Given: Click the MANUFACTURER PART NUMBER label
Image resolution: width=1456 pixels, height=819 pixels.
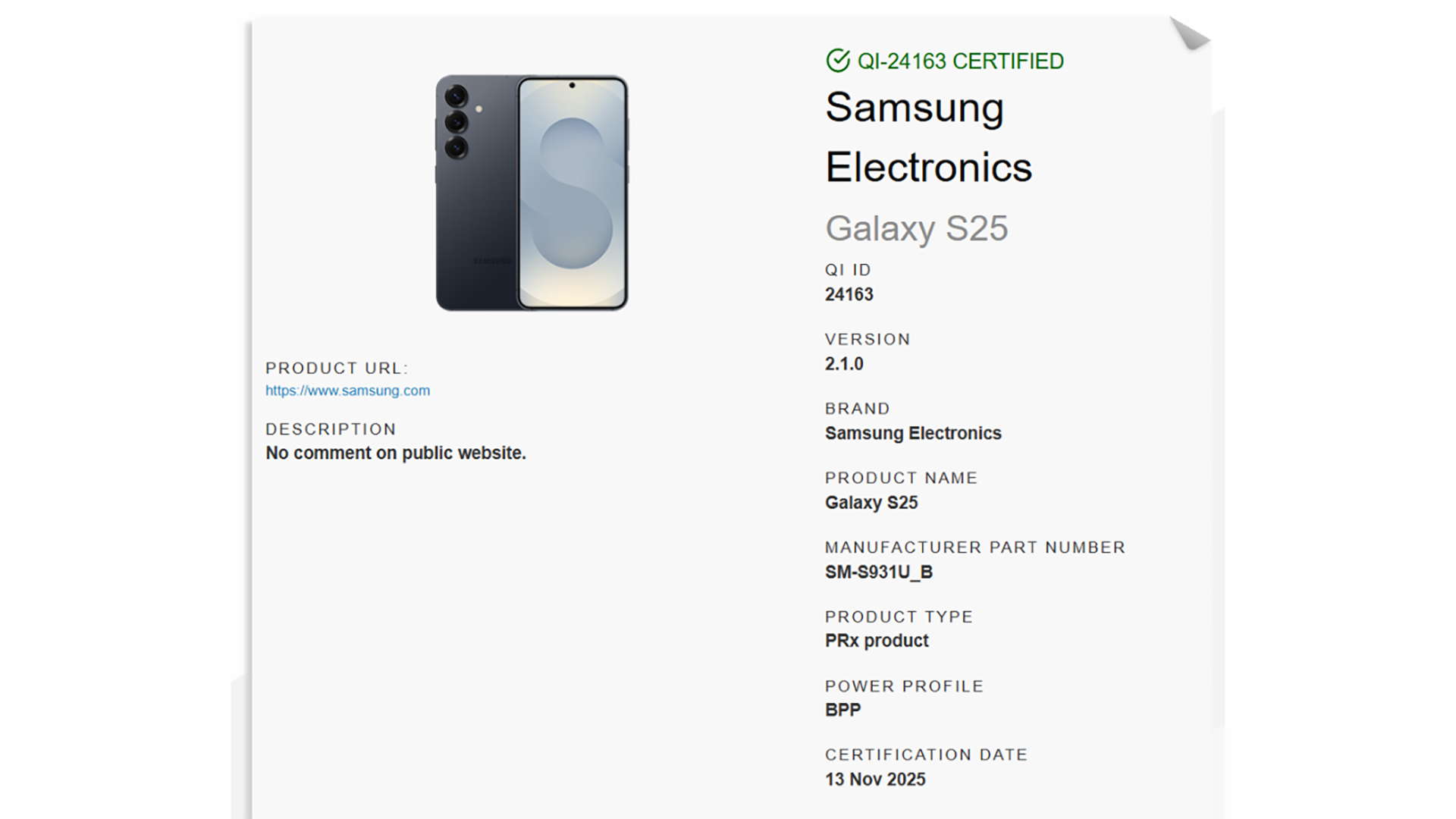Looking at the screenshot, I should pyautogui.click(x=975, y=548).
